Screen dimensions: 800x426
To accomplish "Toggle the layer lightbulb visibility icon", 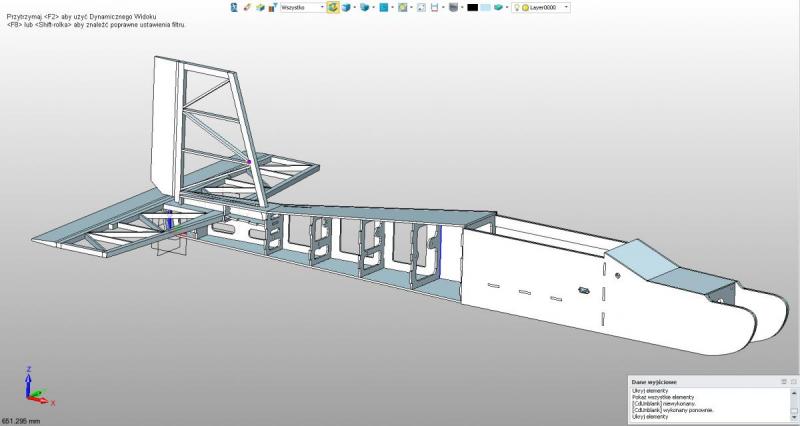I will 515,7.
